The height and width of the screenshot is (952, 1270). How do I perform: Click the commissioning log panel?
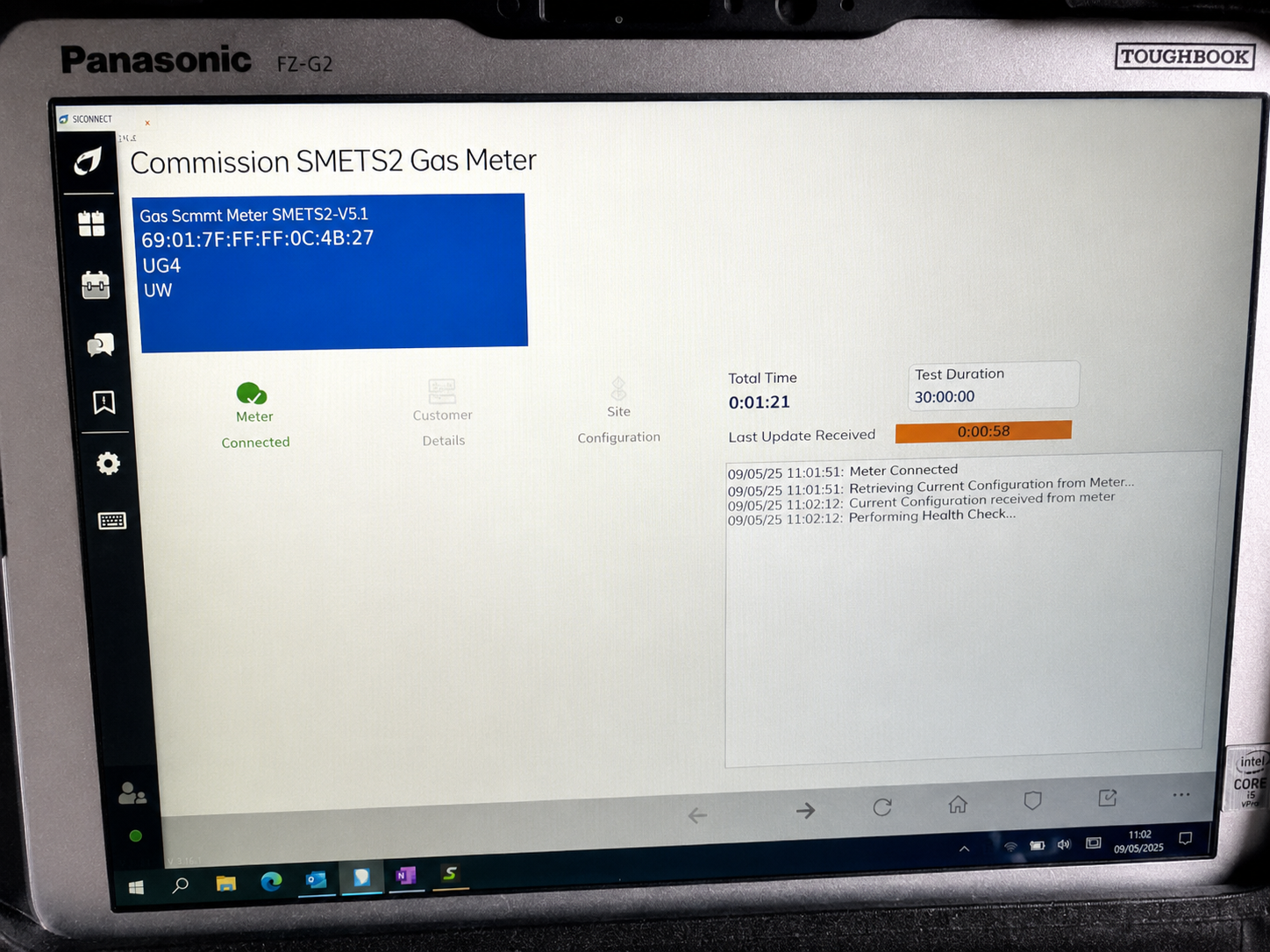(972, 608)
